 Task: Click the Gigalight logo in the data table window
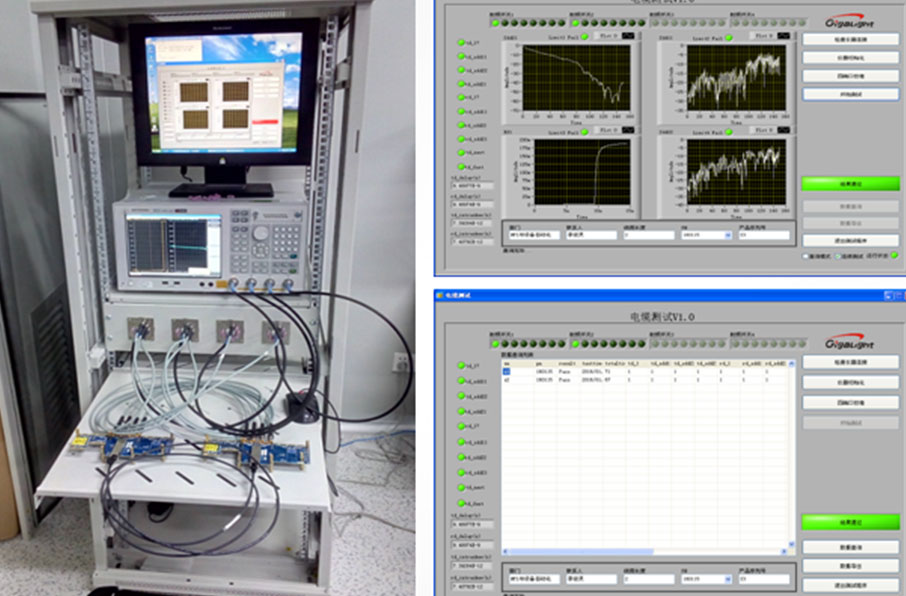tap(849, 342)
